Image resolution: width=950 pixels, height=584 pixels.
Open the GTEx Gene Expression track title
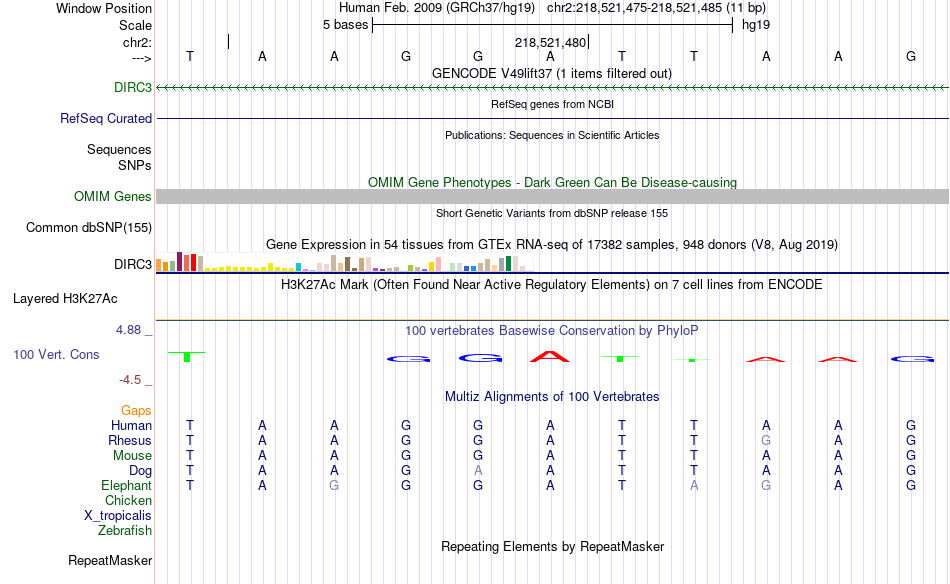552,244
